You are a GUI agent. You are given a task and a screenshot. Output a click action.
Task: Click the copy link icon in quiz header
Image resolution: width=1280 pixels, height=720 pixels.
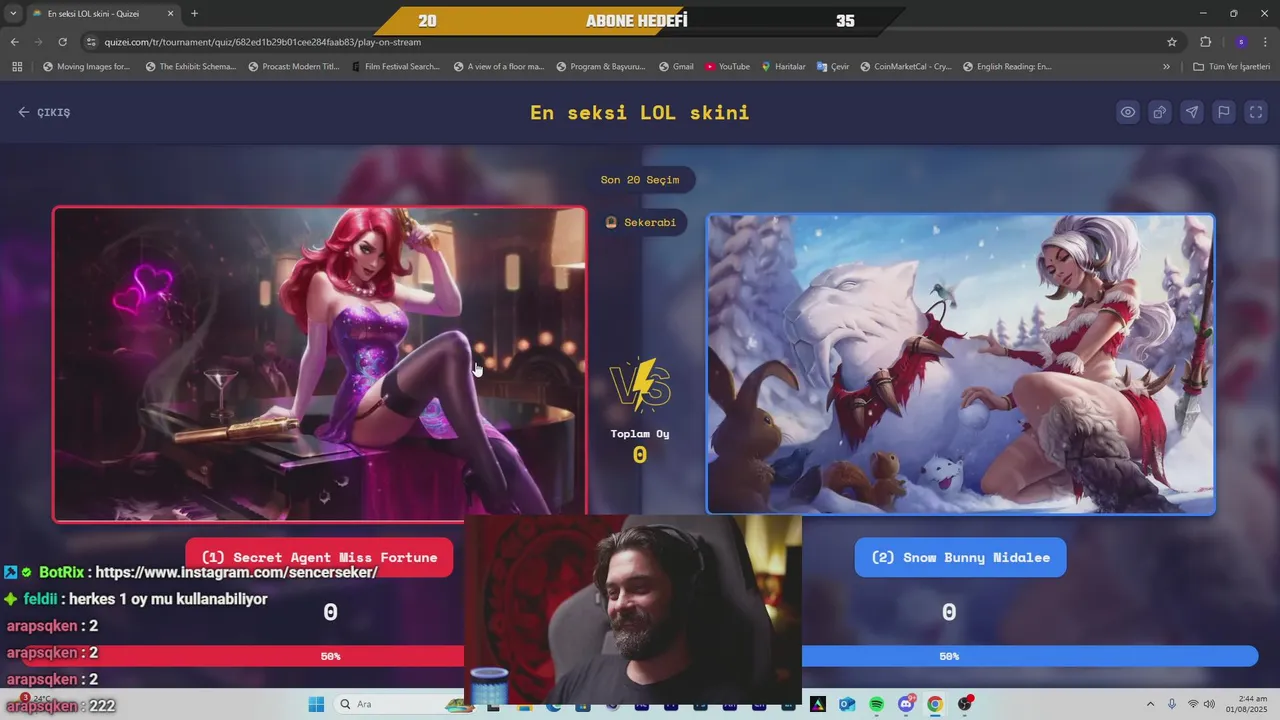[x=1160, y=112]
